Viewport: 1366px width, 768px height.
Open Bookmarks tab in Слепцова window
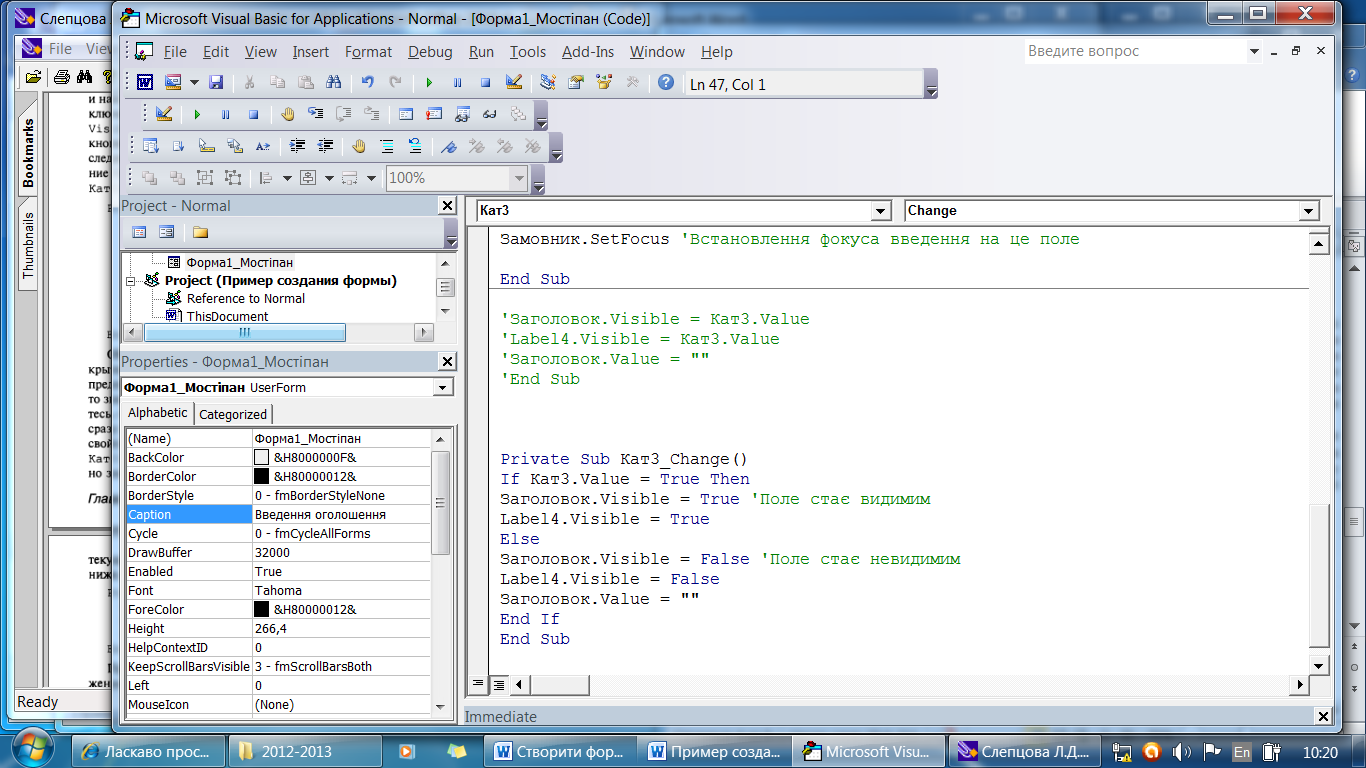click(28, 153)
